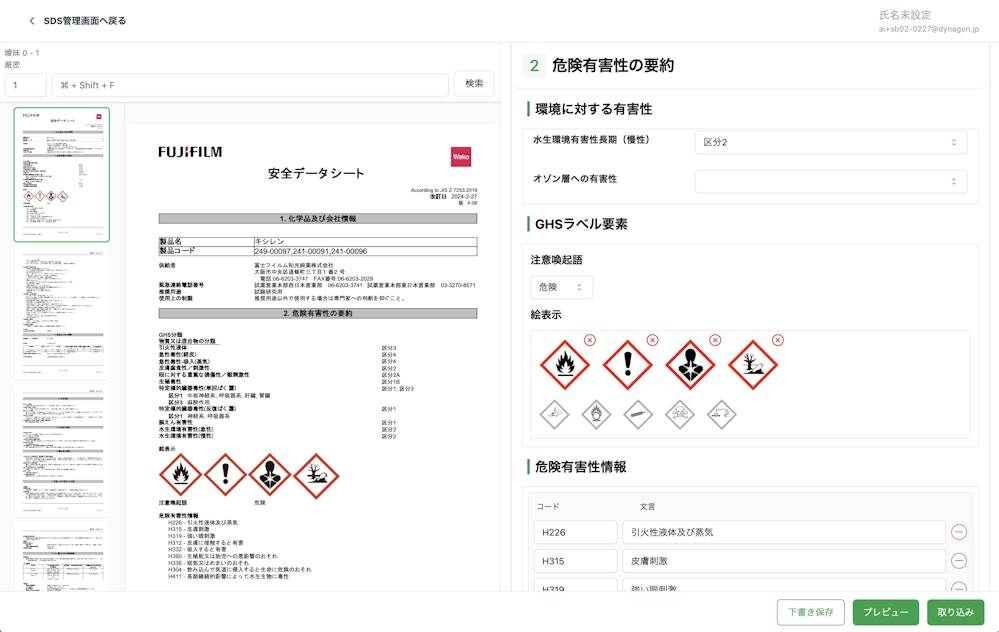Add the grey skull and crossbones pictogram
This screenshot has width=999, height=632.
point(680,415)
